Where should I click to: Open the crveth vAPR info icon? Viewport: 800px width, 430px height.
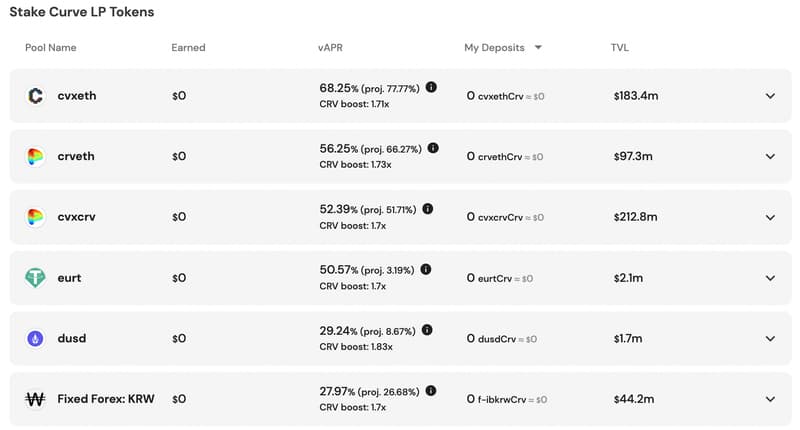point(433,148)
